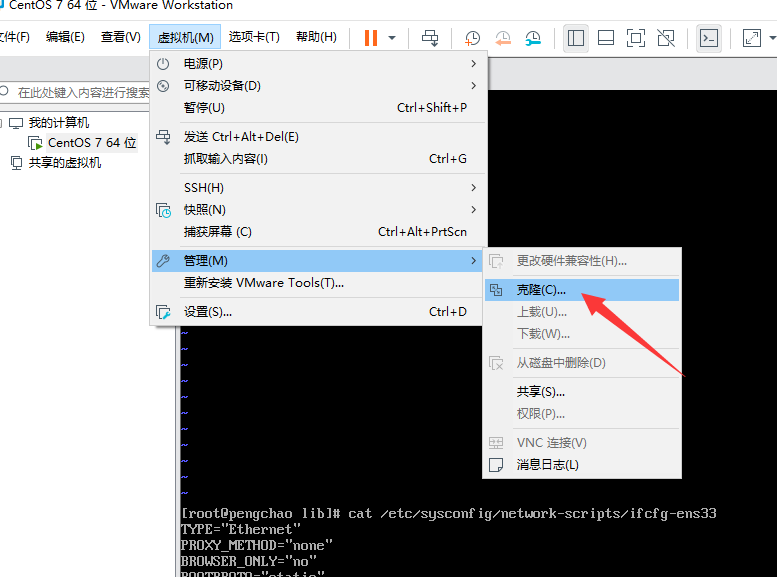
Task: Click the Revert to Snapshot toolbar icon
Action: [503, 38]
